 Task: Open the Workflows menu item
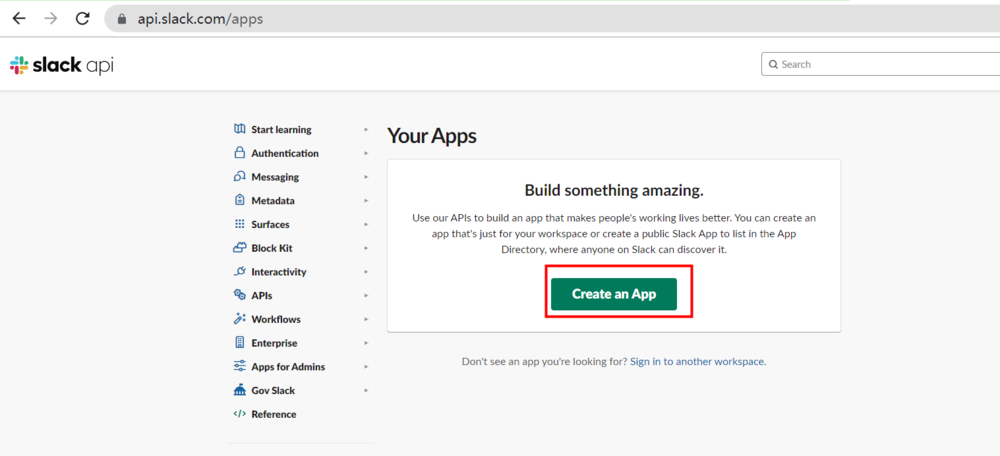pos(276,319)
